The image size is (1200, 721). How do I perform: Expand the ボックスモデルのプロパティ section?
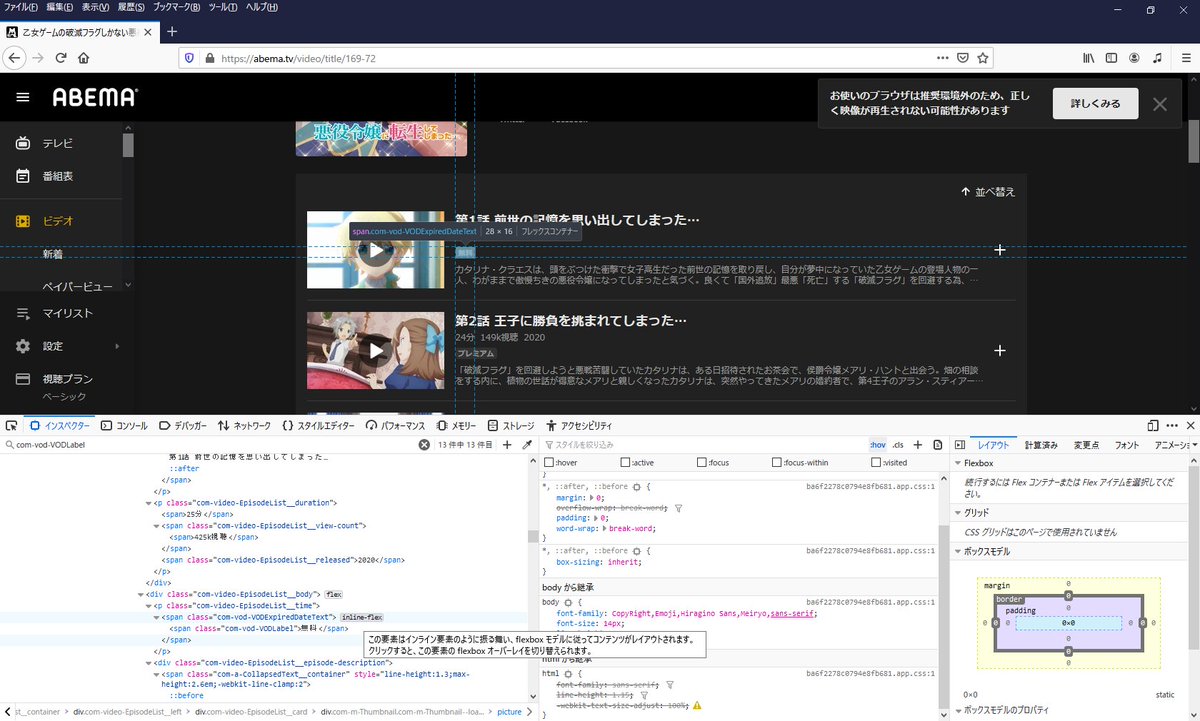point(956,710)
